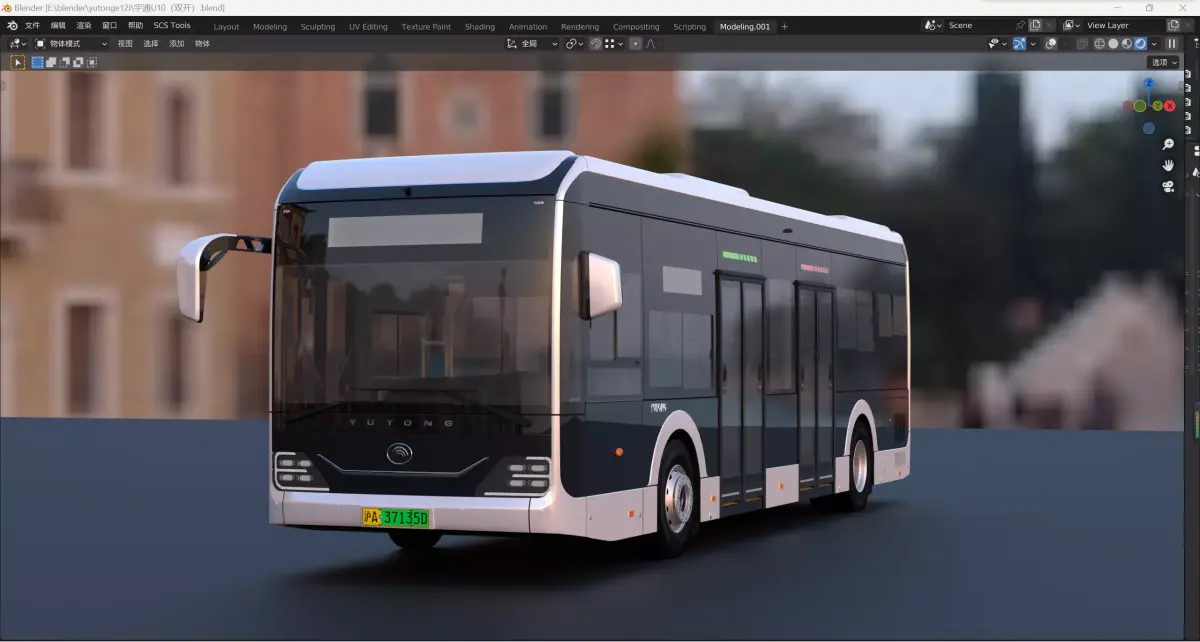Toggle X-ray mode button
The image size is (1200, 642).
pyautogui.click(x=1080, y=44)
